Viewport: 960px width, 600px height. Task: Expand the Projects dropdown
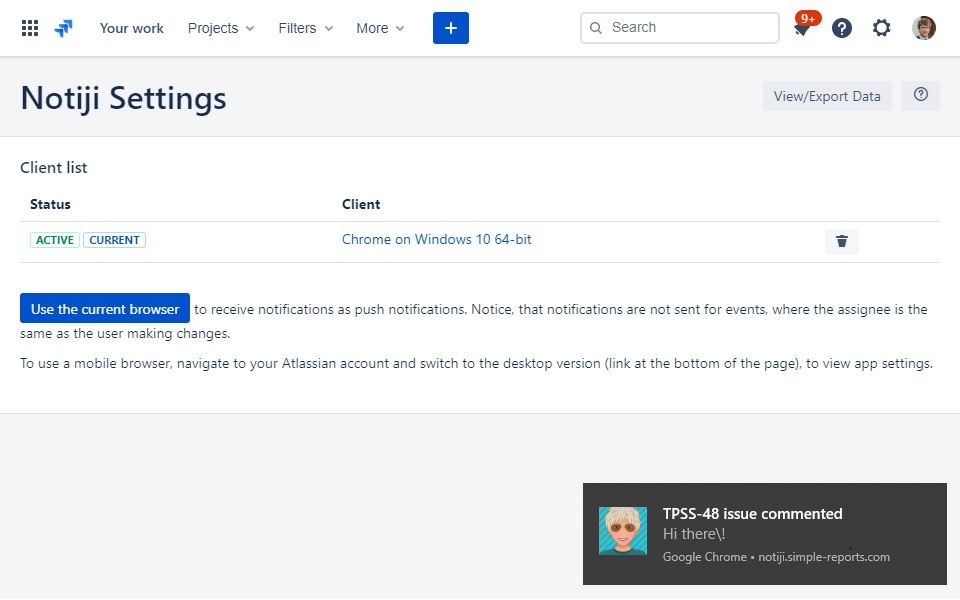pyautogui.click(x=220, y=28)
